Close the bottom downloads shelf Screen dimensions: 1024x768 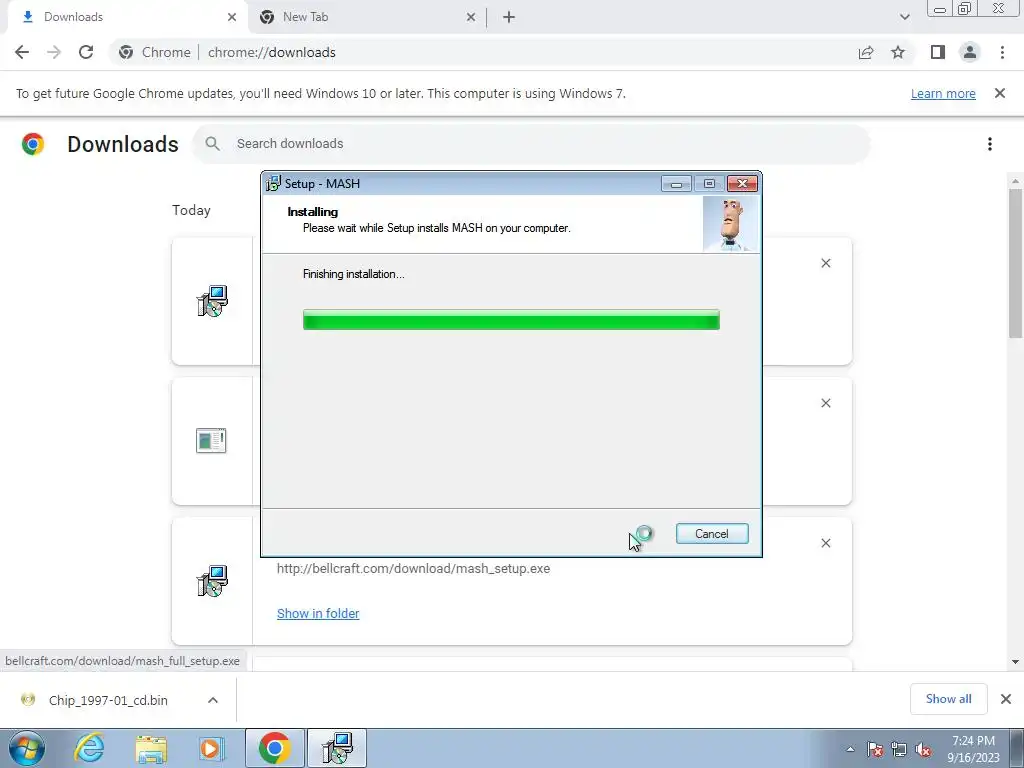(x=1006, y=699)
